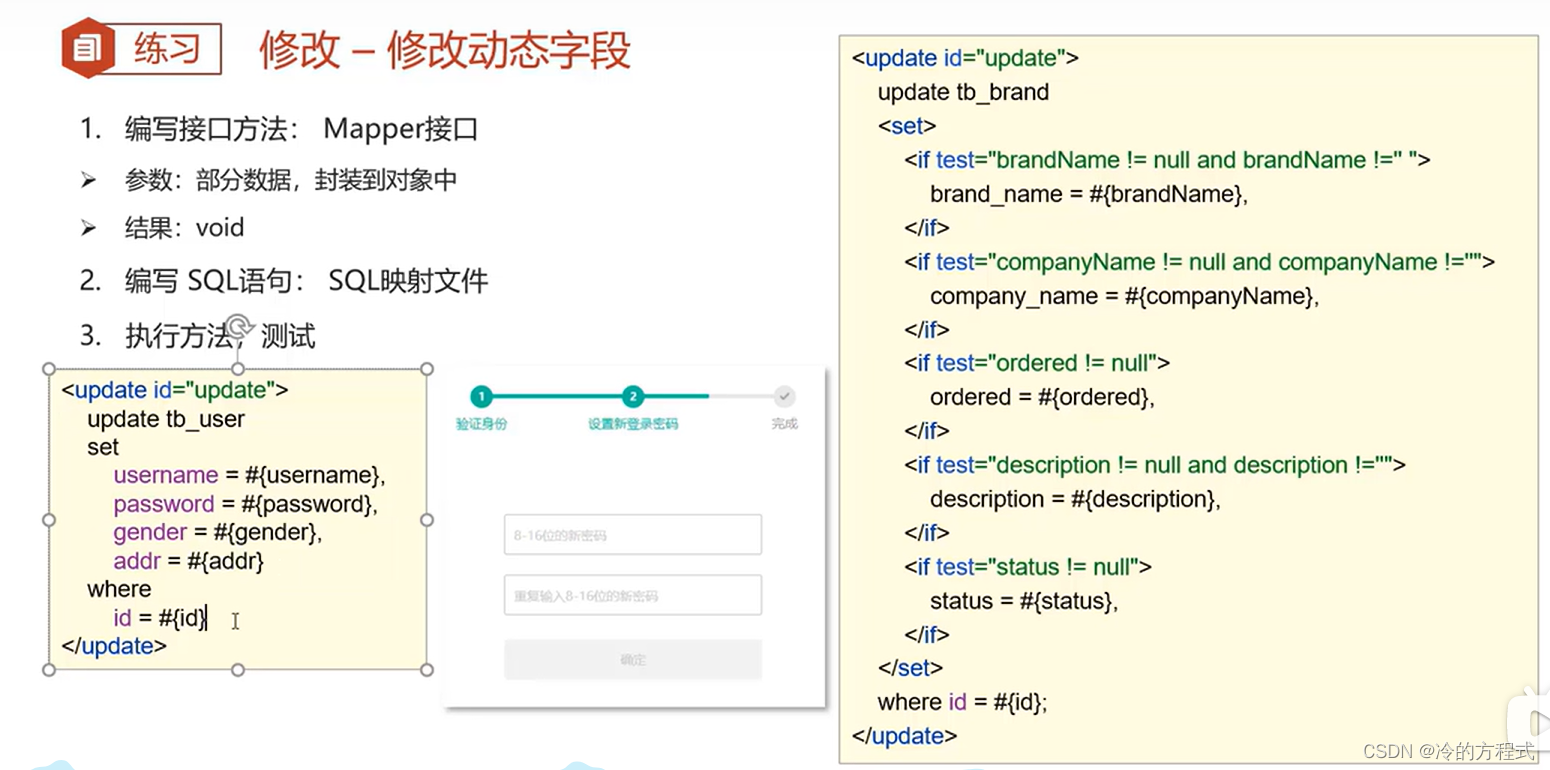Screen dimensions: 1550x770
Task: Click the ordered = #{ordered}, line
Action: [x=1042, y=398]
